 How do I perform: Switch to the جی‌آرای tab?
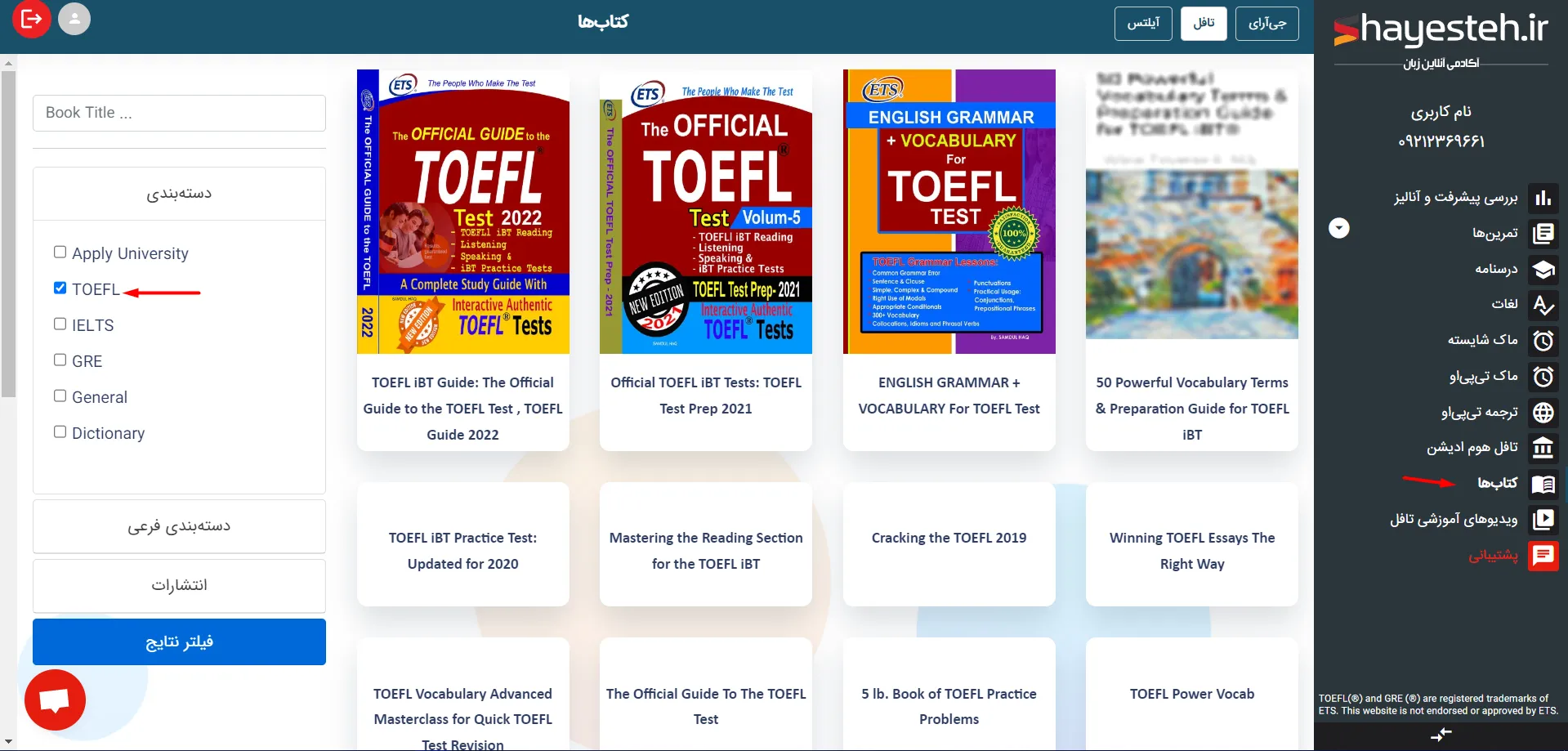[x=1267, y=23]
